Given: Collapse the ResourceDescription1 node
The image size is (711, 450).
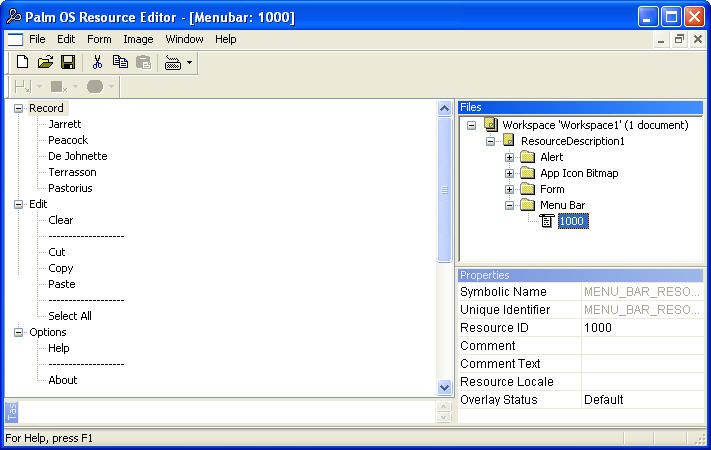Looking at the screenshot, I should (490, 141).
